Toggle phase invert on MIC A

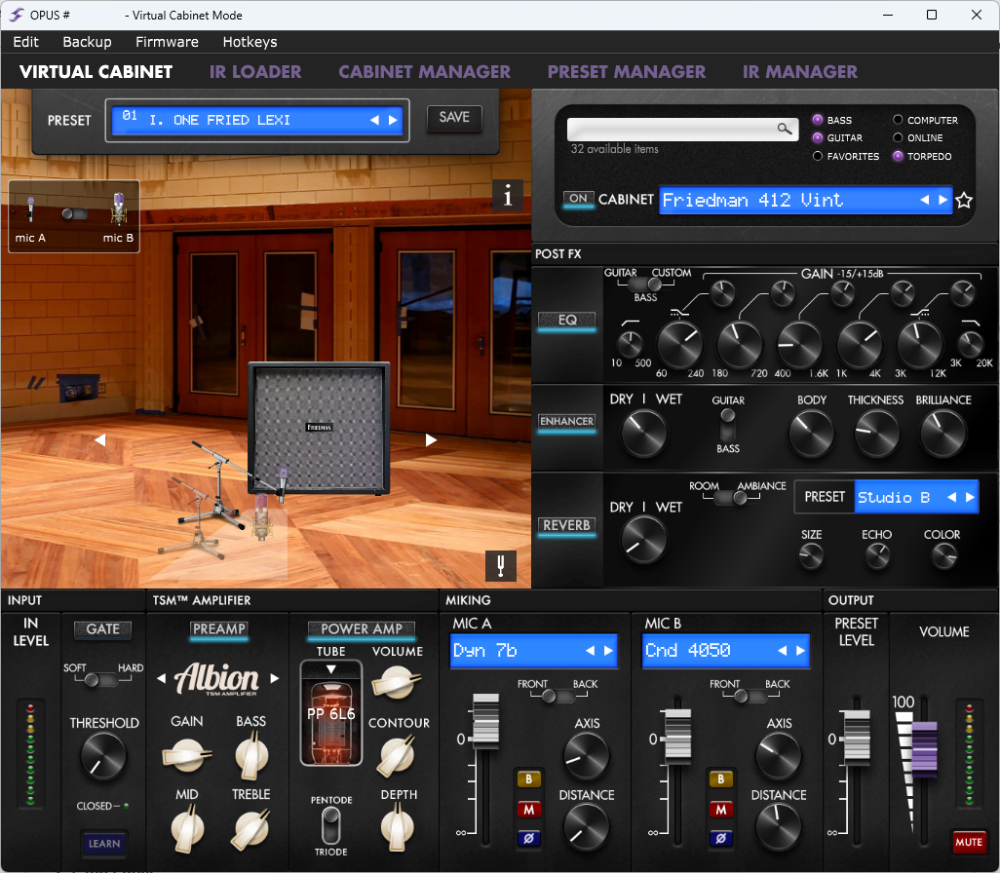528,839
